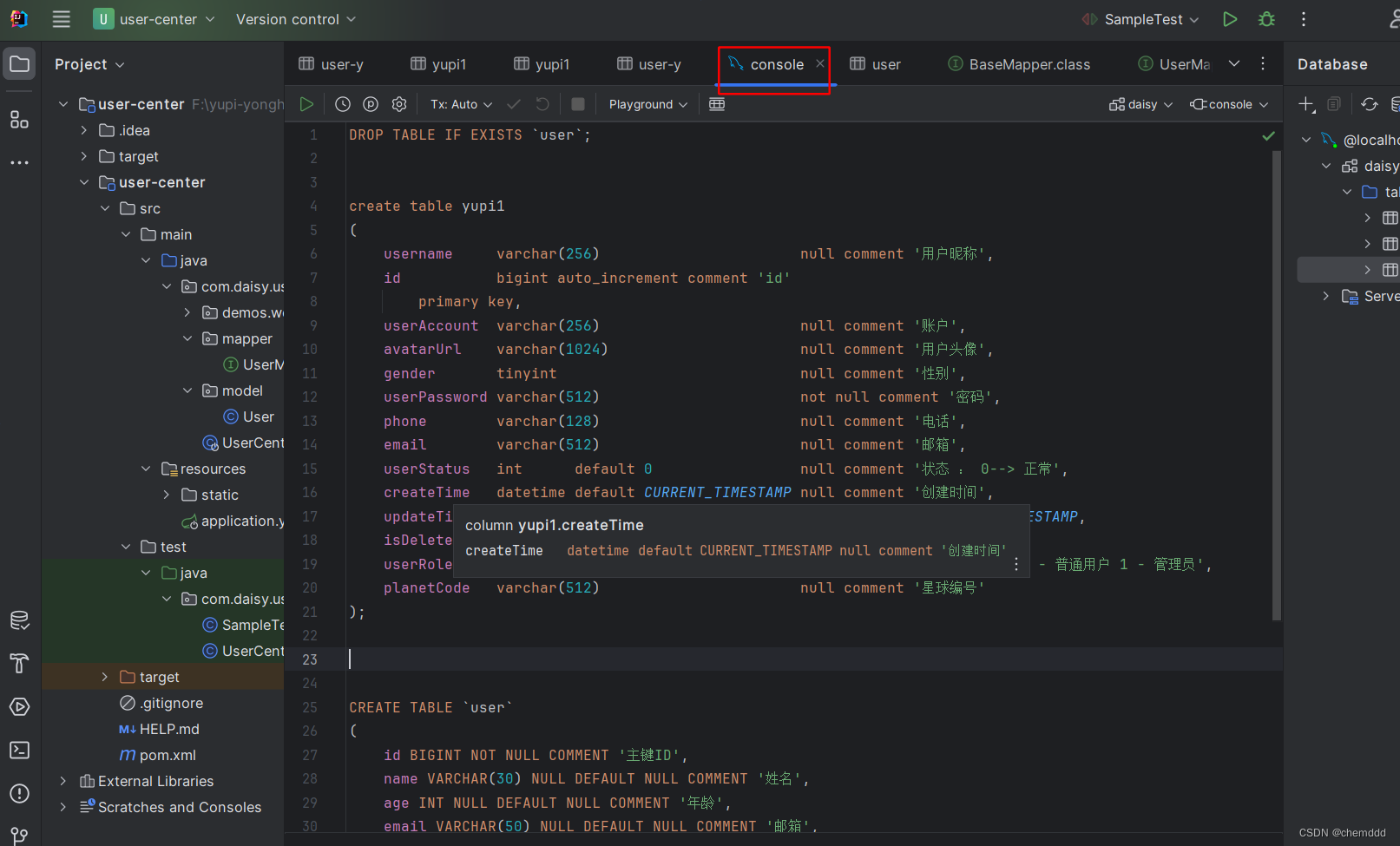Screen dimensions: 1400x846
Task: Add a new data source with plus icon
Action: click(x=1306, y=104)
